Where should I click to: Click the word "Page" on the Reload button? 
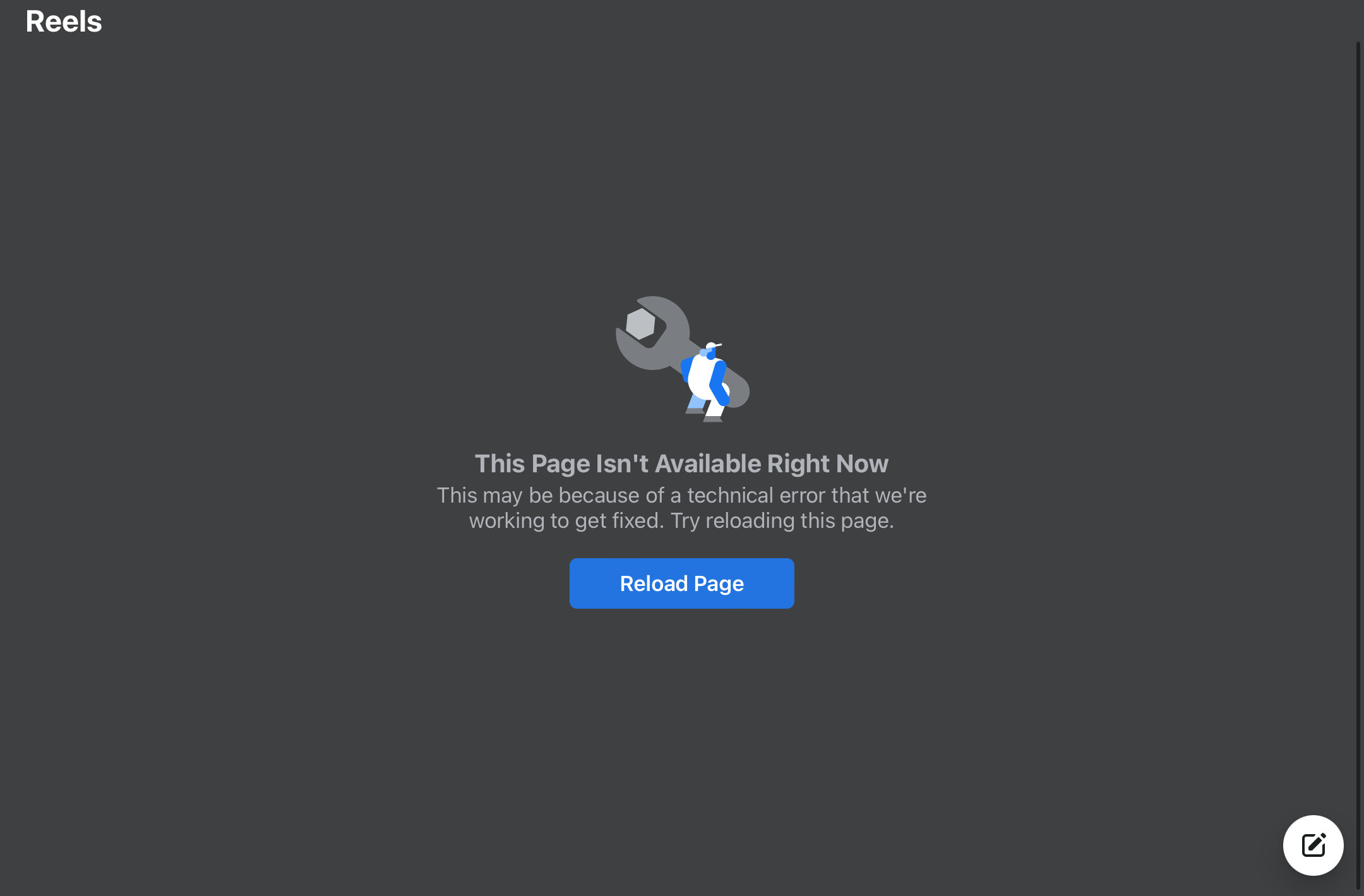tap(719, 585)
